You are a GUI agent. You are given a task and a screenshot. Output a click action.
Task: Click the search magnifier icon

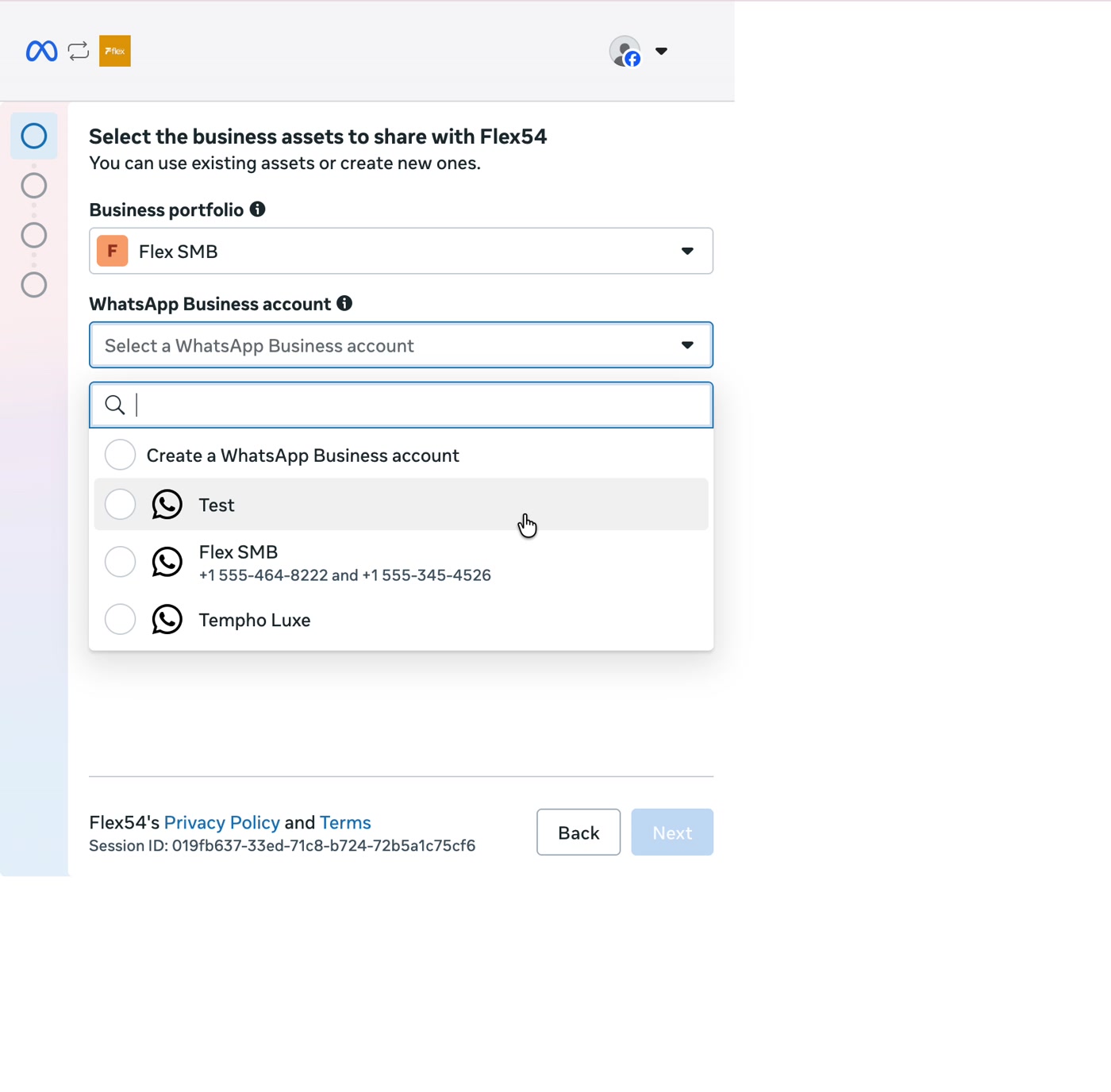[x=115, y=405]
